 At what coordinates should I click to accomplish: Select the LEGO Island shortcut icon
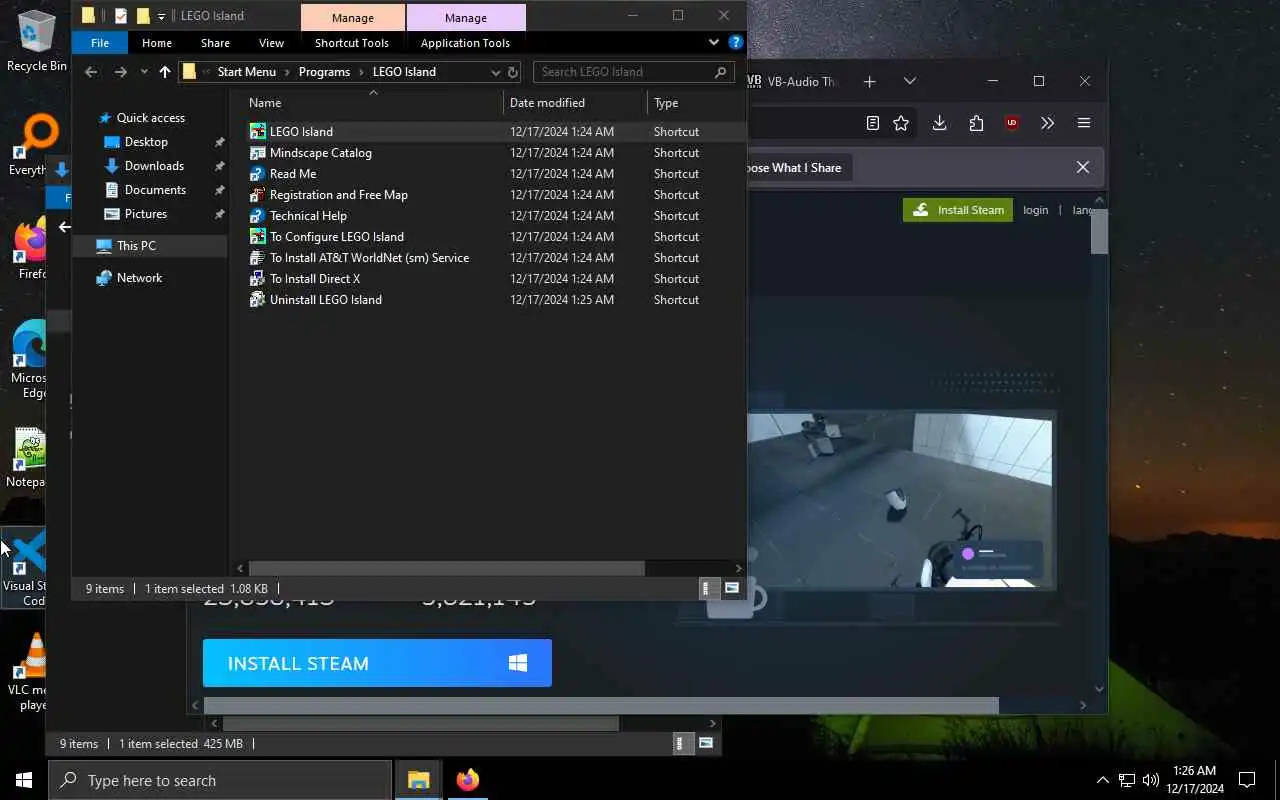pos(257,131)
